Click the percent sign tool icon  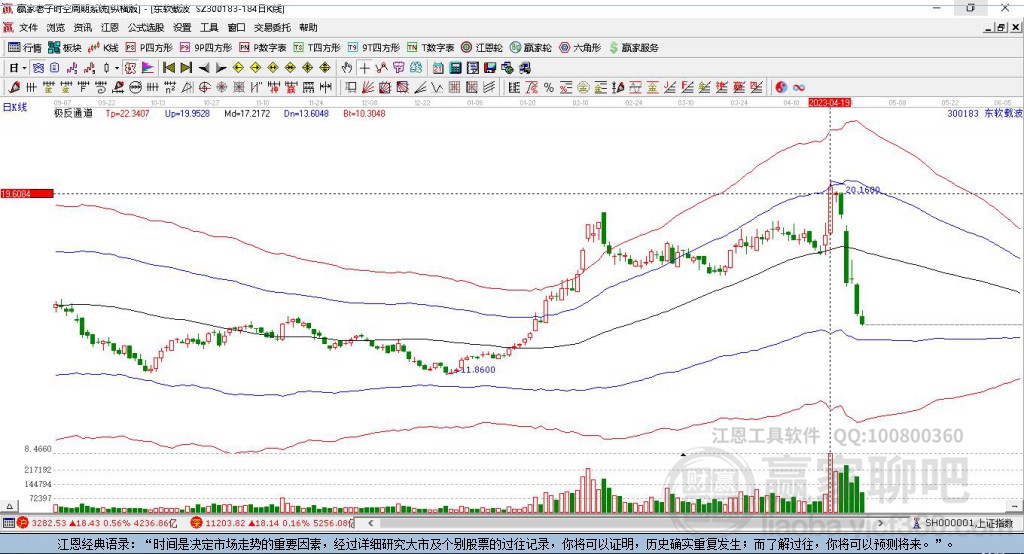tap(549, 88)
